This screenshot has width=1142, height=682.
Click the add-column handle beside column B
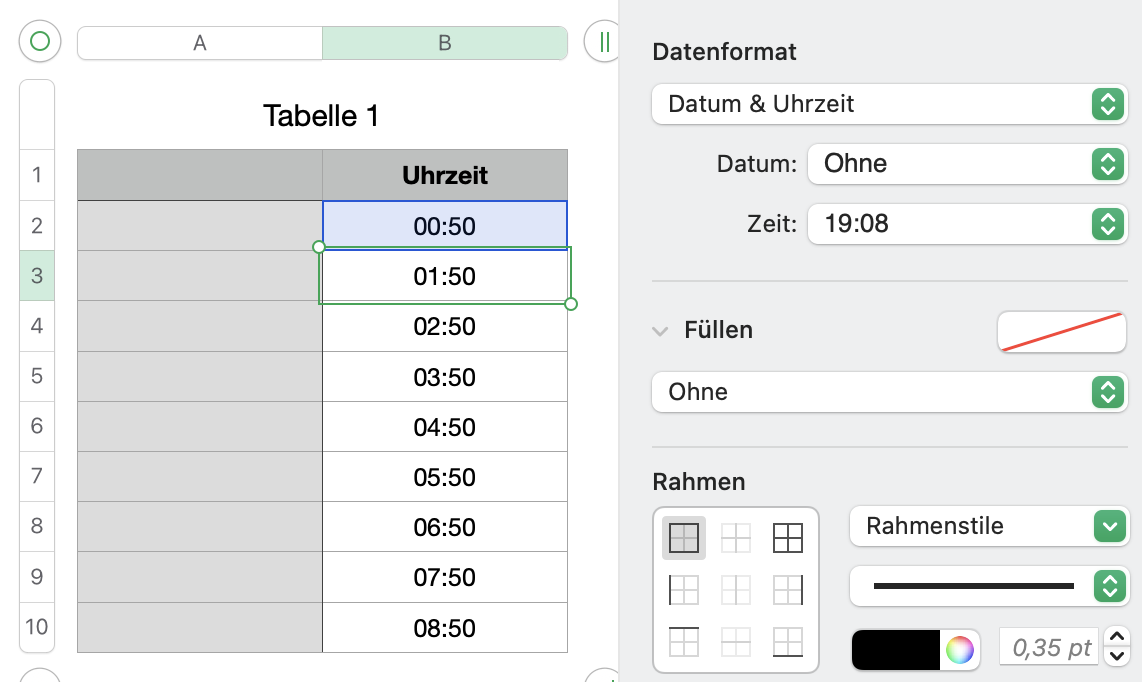click(603, 42)
